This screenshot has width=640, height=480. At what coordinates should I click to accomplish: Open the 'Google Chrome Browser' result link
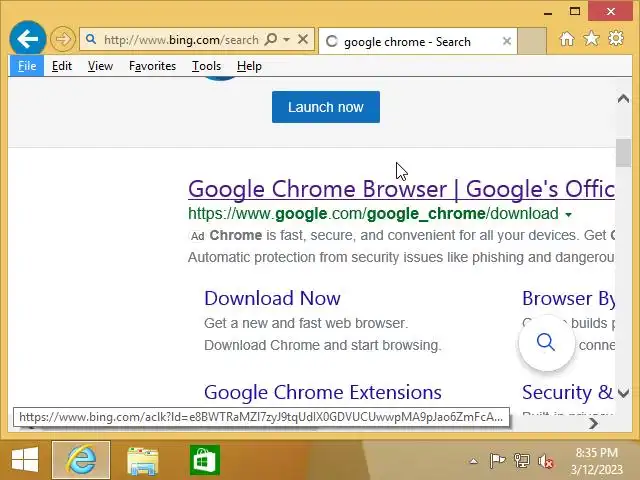click(x=401, y=189)
